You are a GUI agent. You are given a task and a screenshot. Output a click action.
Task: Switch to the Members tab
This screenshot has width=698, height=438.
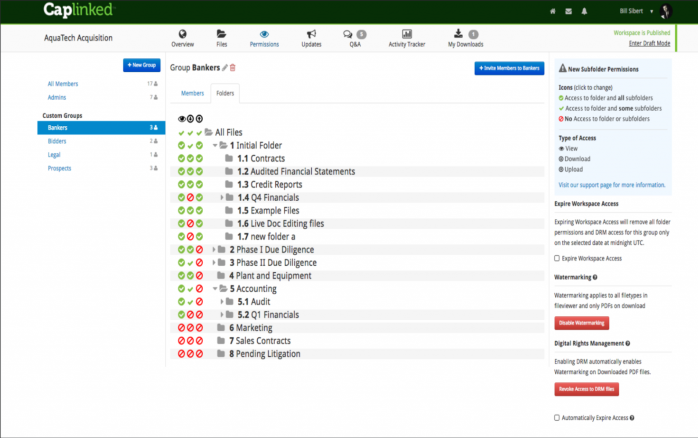192,93
